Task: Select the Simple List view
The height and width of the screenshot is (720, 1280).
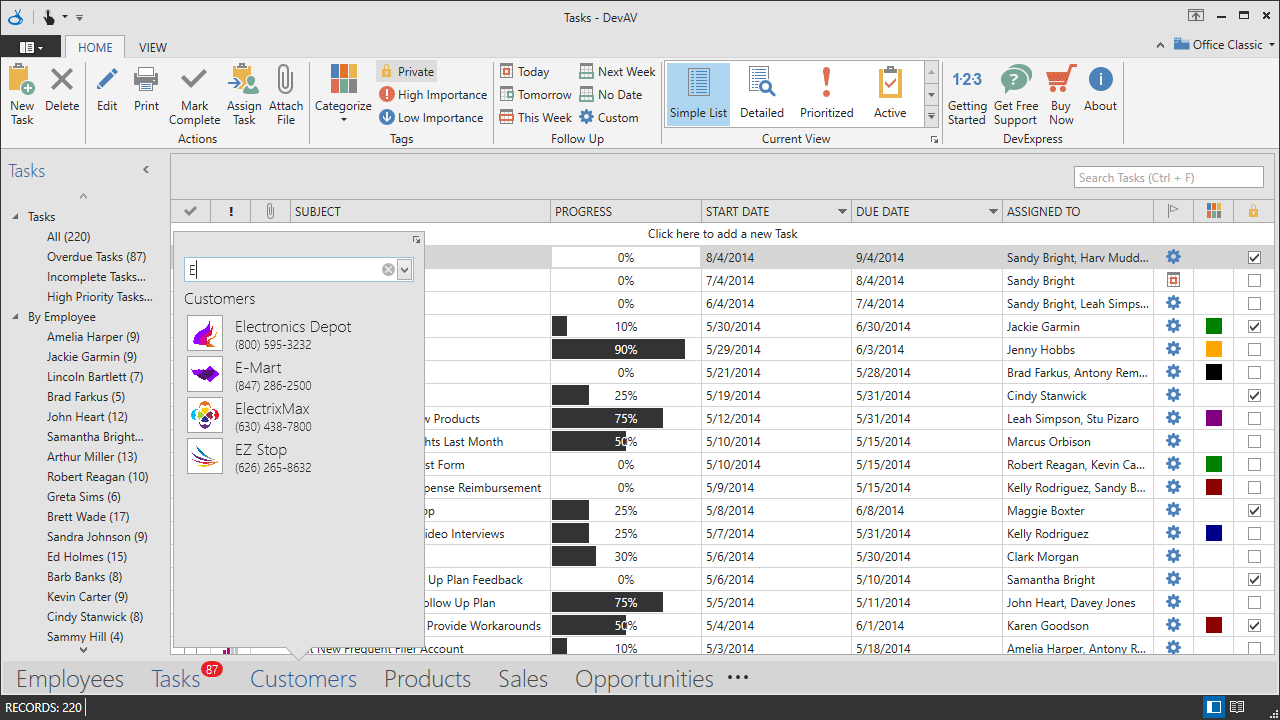Action: click(x=698, y=92)
